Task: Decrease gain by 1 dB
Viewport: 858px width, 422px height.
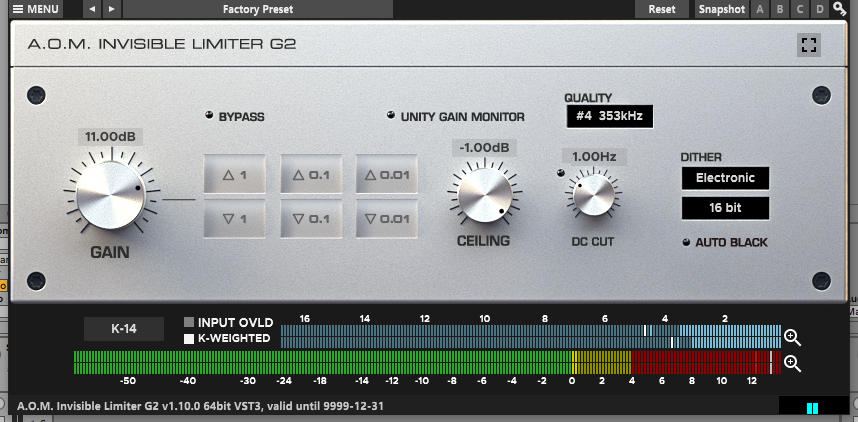Action: [x=234, y=218]
